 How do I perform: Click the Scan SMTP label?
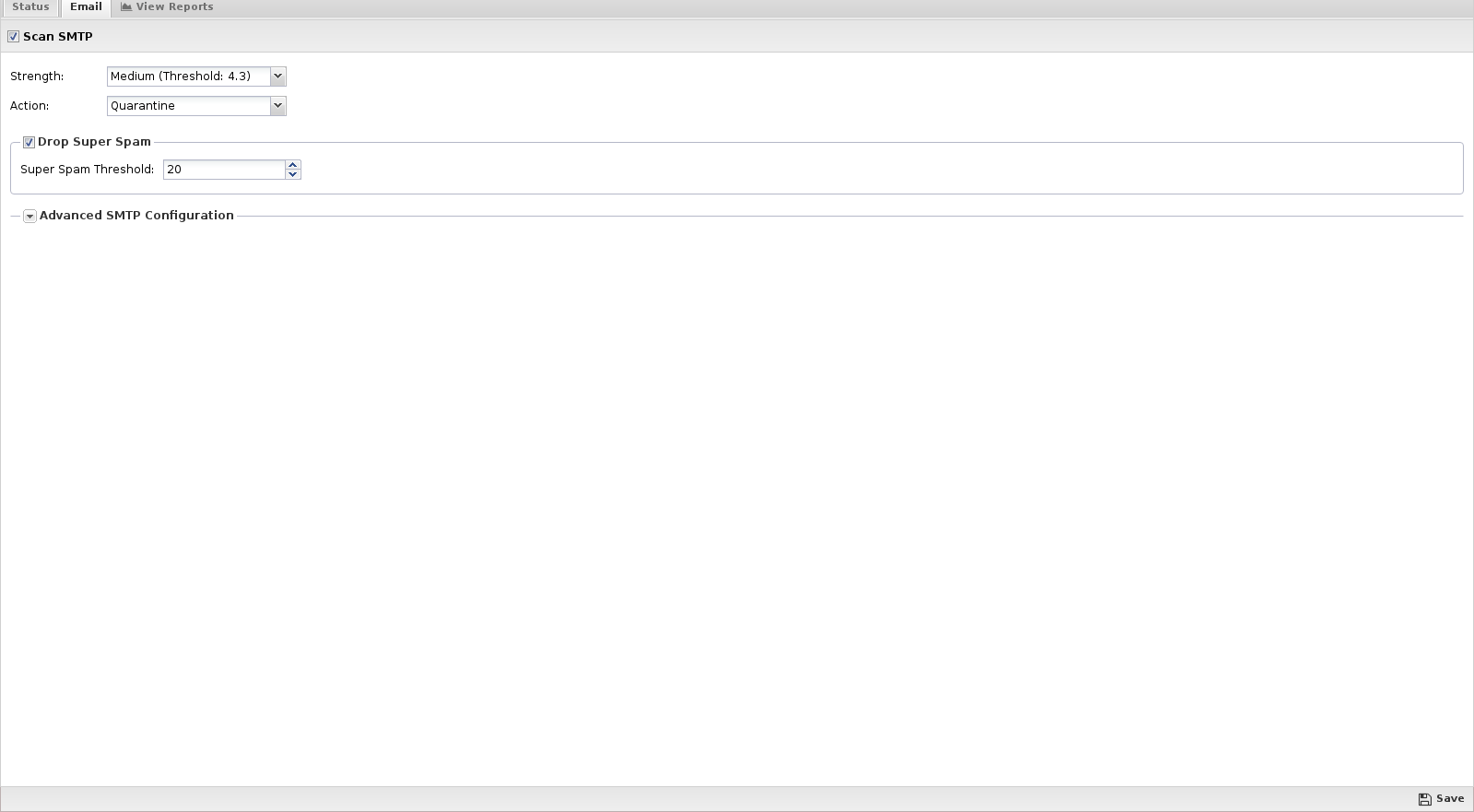(x=58, y=37)
